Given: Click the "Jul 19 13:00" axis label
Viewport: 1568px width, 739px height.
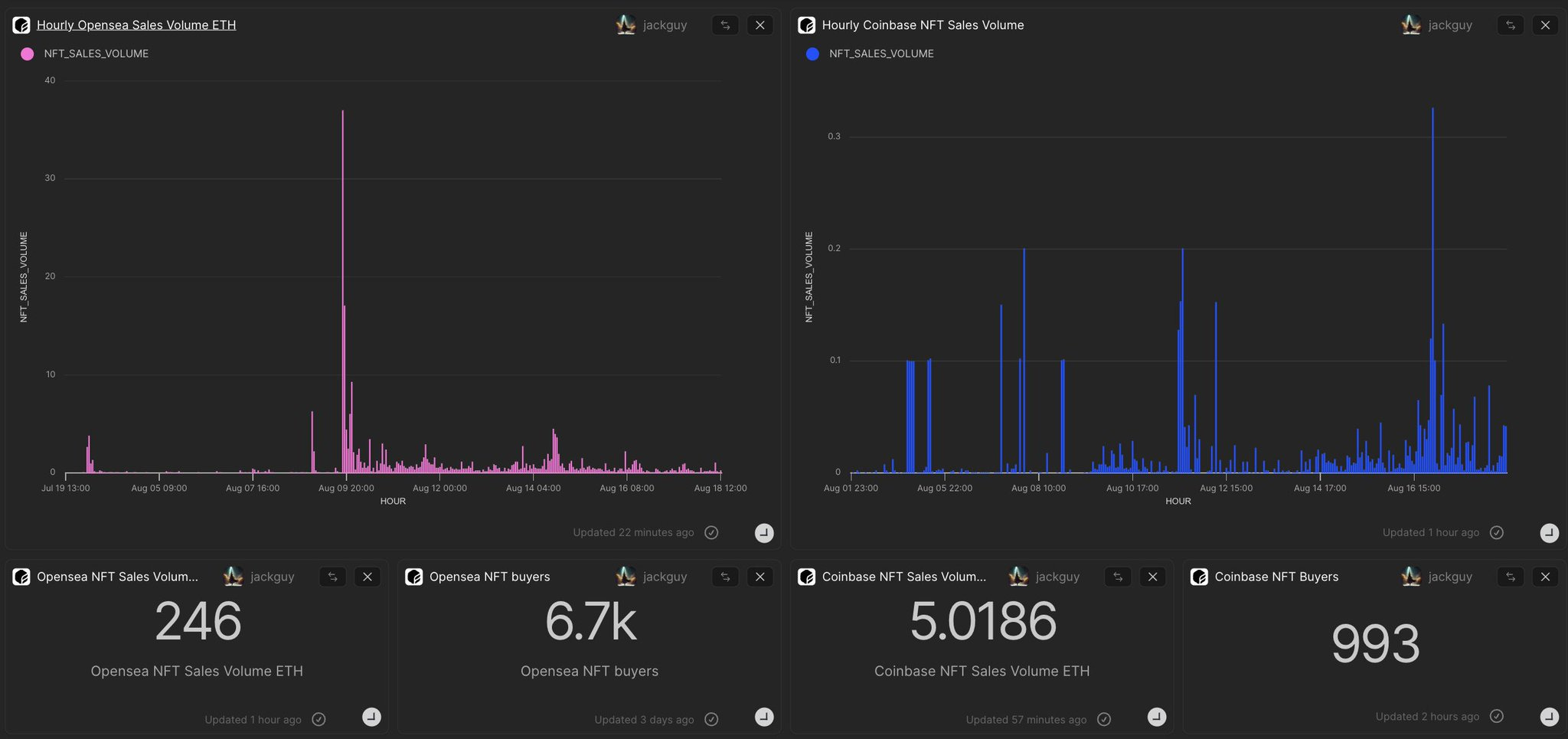Looking at the screenshot, I should point(66,489).
